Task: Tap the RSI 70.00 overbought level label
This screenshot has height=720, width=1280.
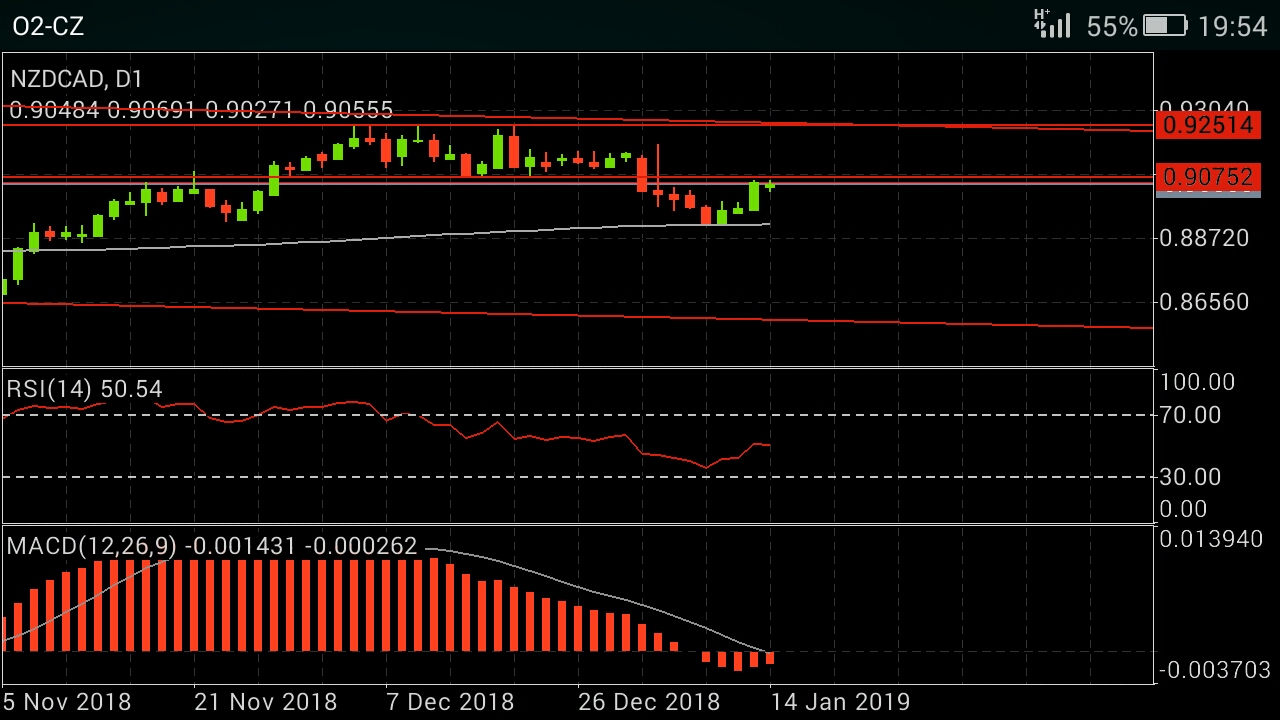Action: tap(1190, 415)
